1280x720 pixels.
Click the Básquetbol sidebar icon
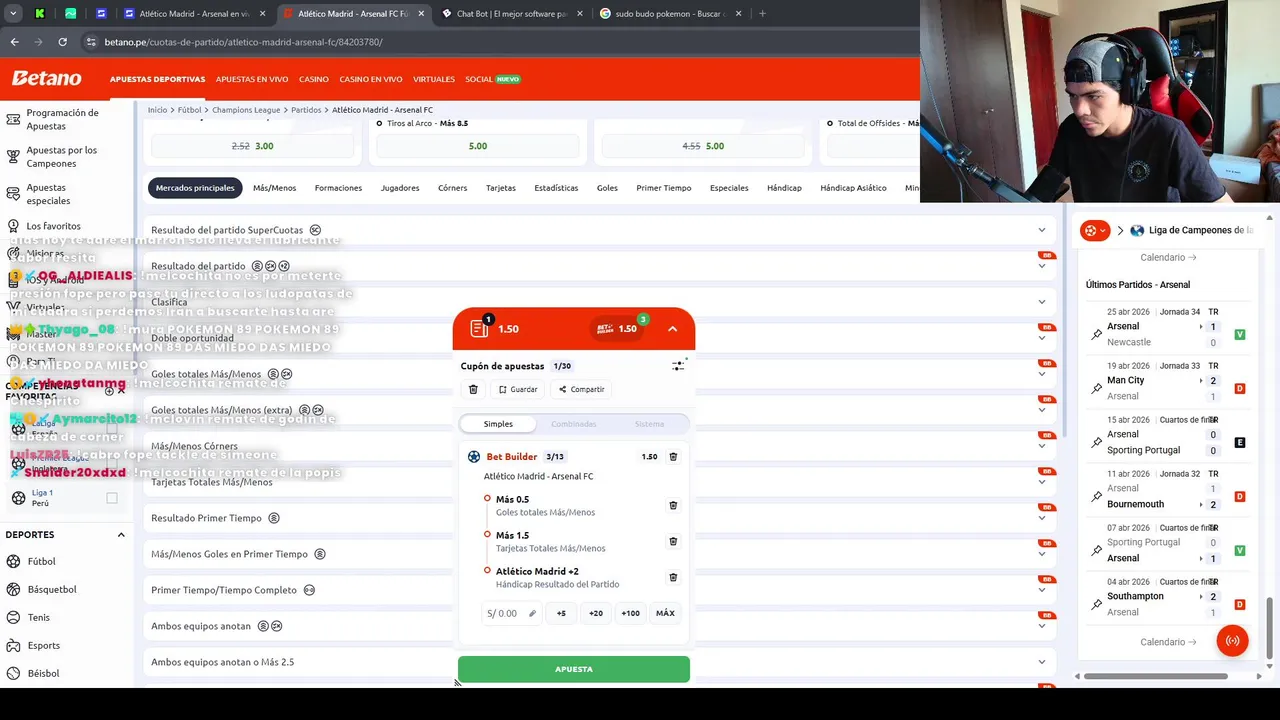(13, 589)
